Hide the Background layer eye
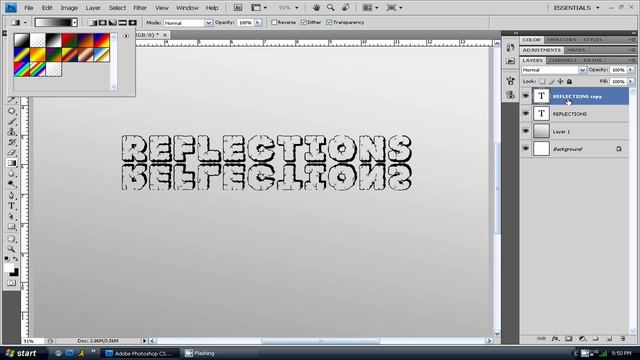Image resolution: width=640 pixels, height=360 pixels. coord(526,149)
